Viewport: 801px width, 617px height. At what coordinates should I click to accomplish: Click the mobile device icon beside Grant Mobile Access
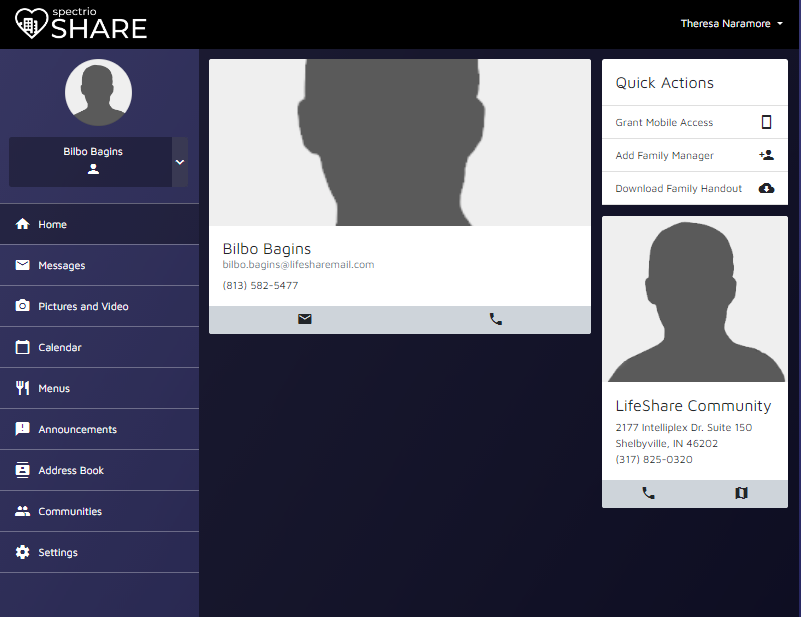[x=766, y=121]
